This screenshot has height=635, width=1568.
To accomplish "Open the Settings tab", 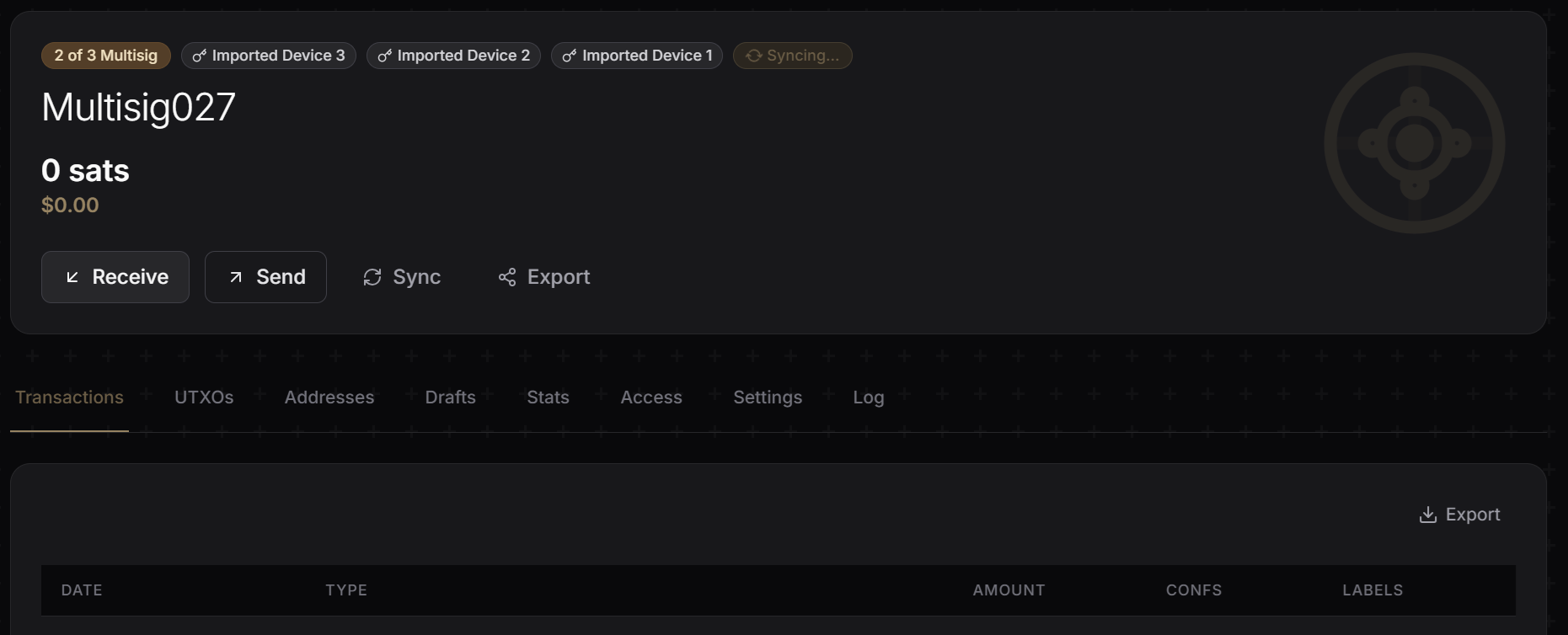I will coord(768,398).
